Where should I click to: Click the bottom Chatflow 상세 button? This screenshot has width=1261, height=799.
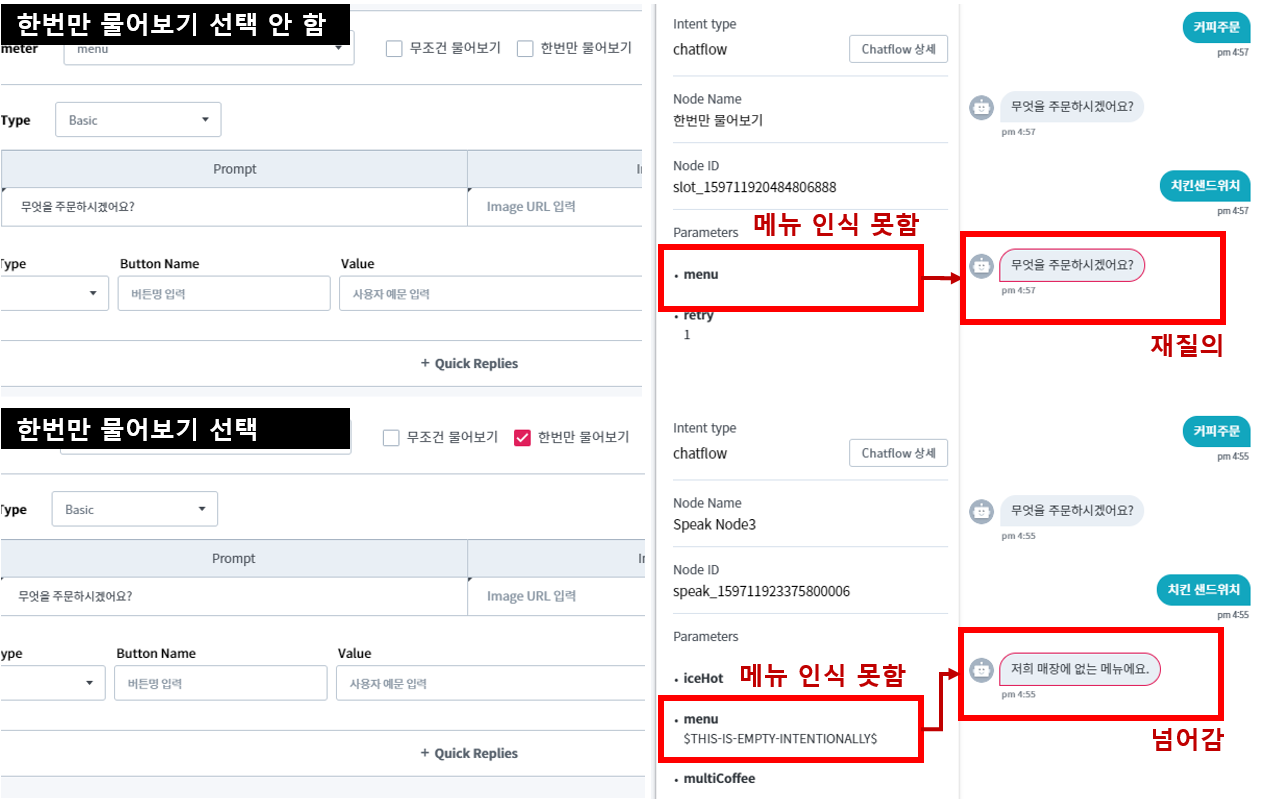pyautogui.click(x=898, y=453)
